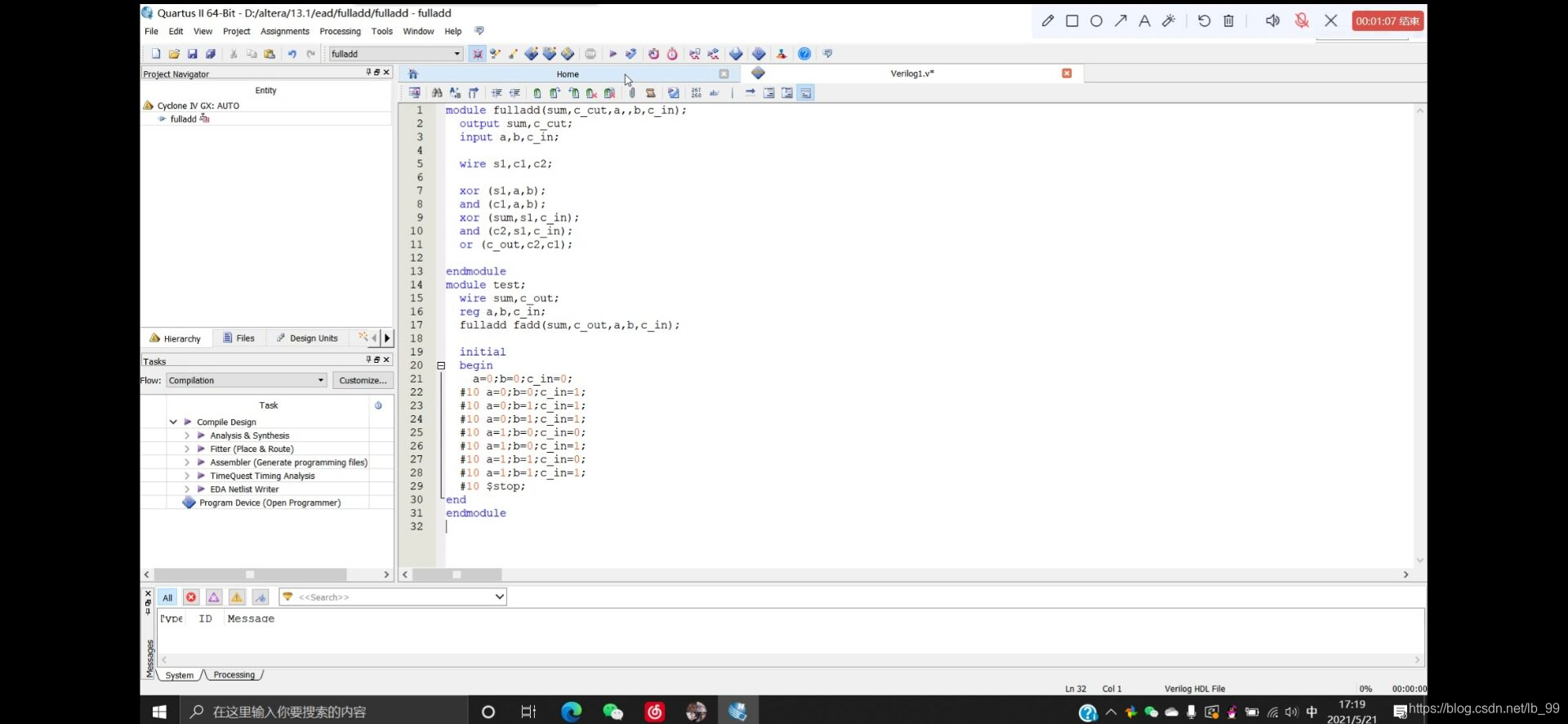Image resolution: width=1568 pixels, height=724 pixels.
Task: Stop processing using the STOP icon
Action: pyautogui.click(x=590, y=54)
